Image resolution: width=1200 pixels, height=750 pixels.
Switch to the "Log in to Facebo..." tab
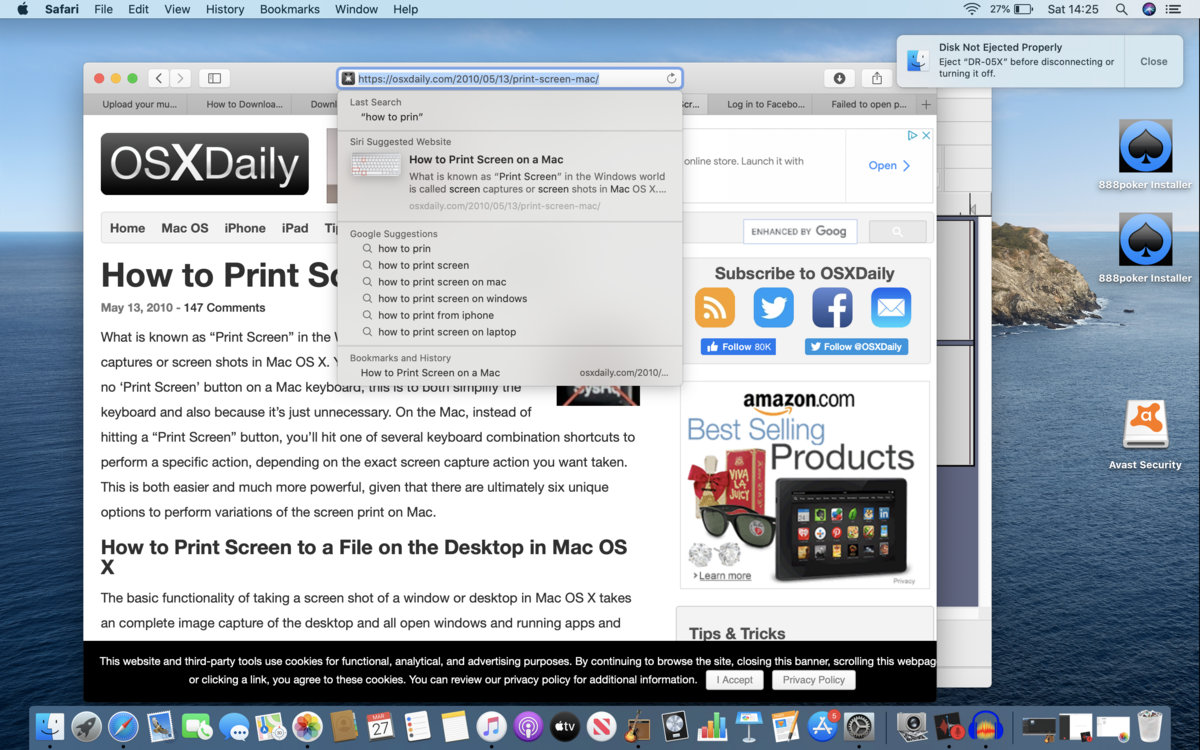[x=765, y=104]
